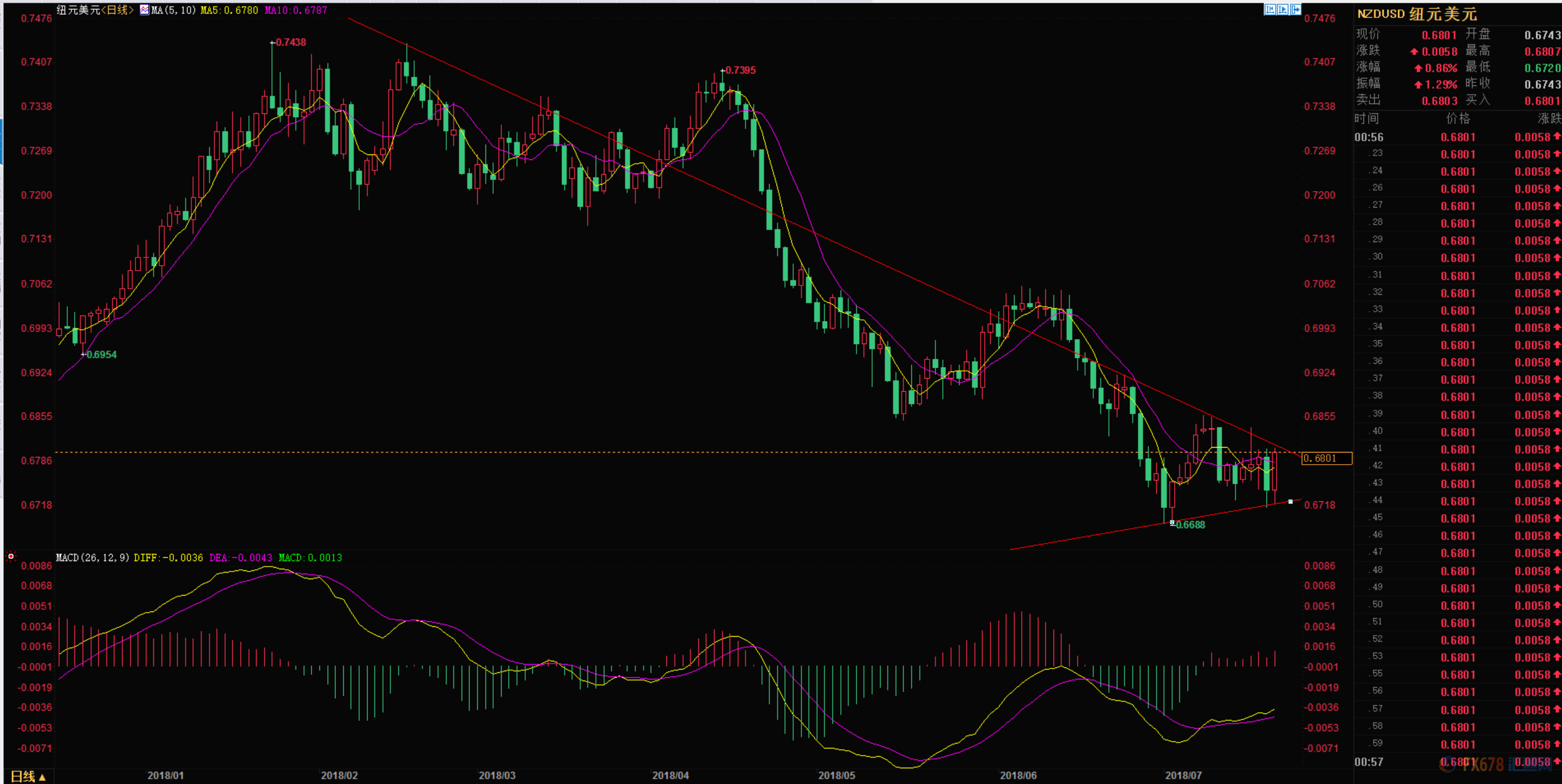The image size is (1562, 784).
Task: Click the MA10:0.6787 value
Action: coord(296,10)
